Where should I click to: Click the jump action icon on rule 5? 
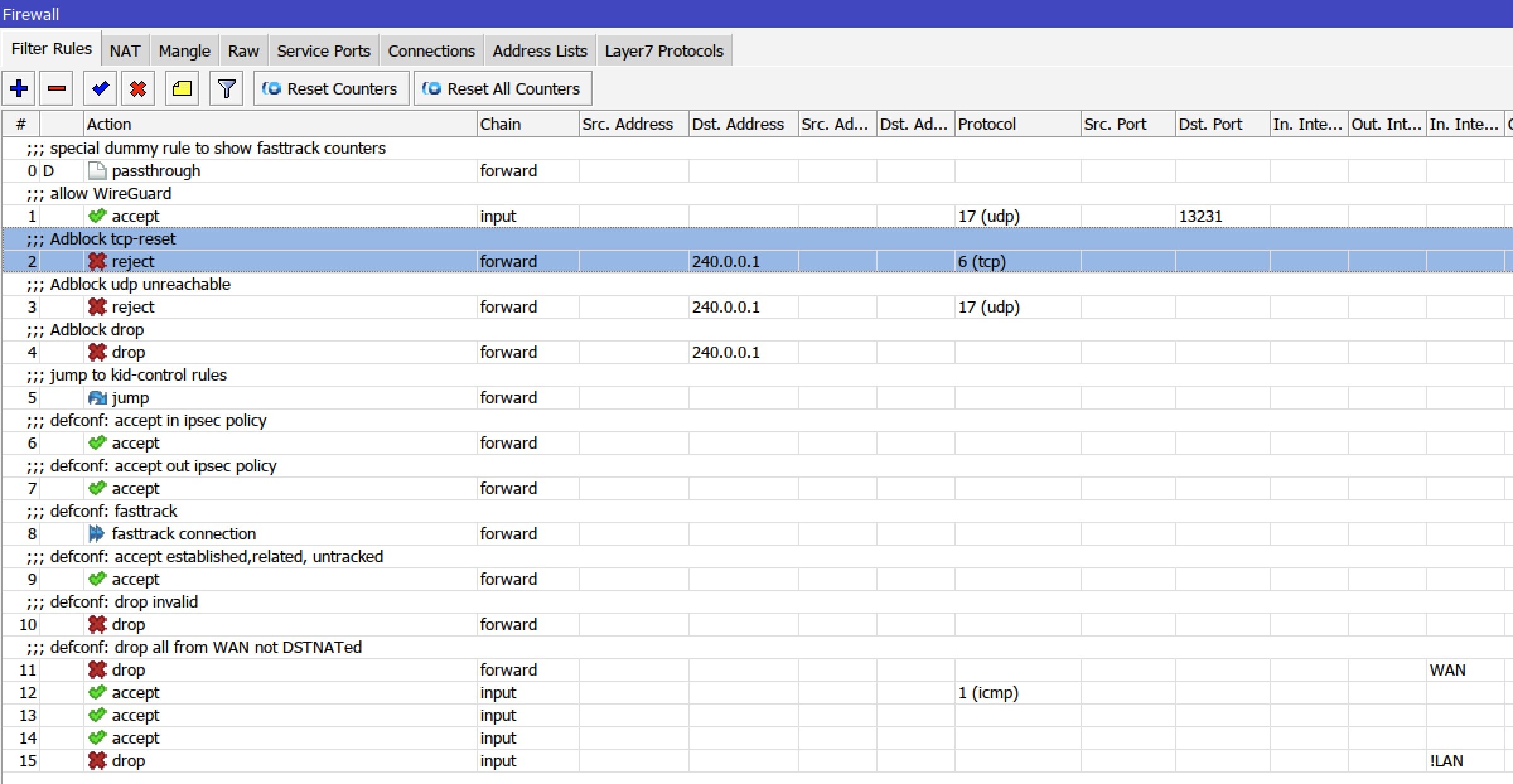97,397
